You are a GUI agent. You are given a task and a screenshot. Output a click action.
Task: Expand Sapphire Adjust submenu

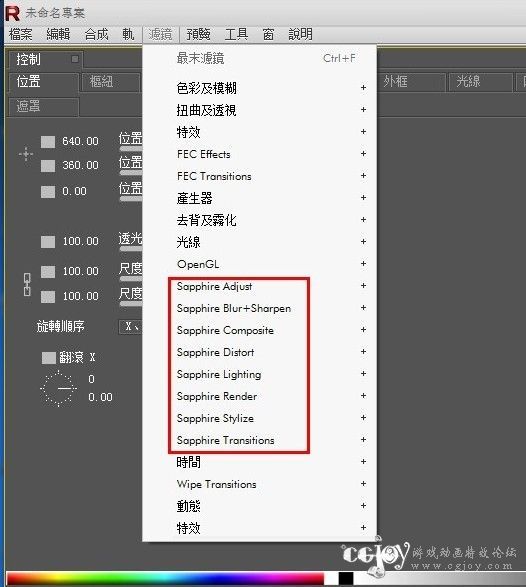click(x=259, y=286)
